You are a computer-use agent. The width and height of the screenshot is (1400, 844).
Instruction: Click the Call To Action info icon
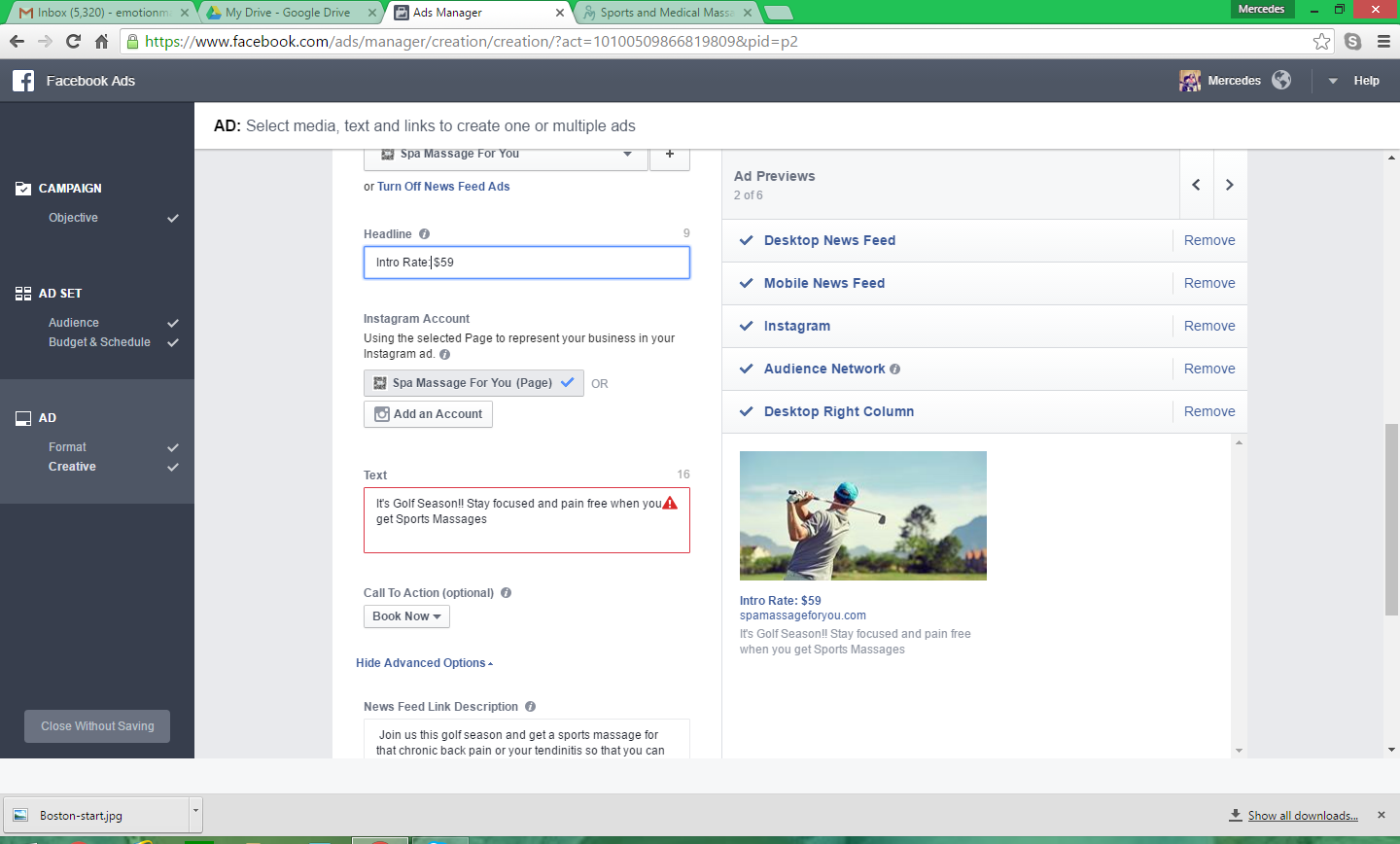pos(506,592)
